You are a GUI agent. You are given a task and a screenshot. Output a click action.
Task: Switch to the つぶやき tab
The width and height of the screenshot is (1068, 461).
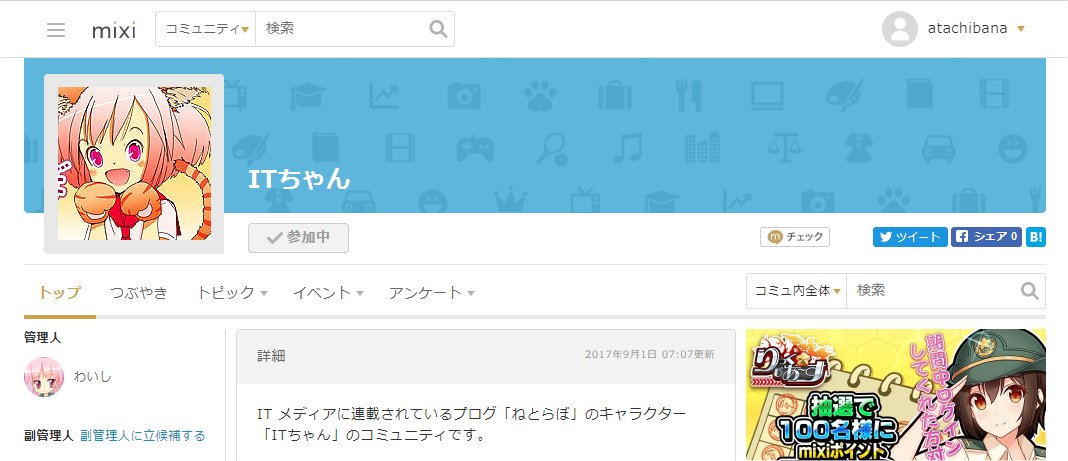pos(139,293)
